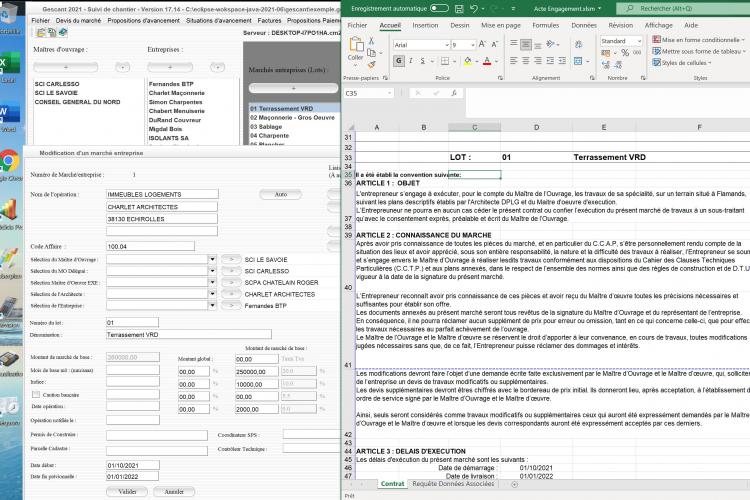This screenshot has height=500, width=750.
Task: Open the Données ribbon tab
Action: point(584,25)
